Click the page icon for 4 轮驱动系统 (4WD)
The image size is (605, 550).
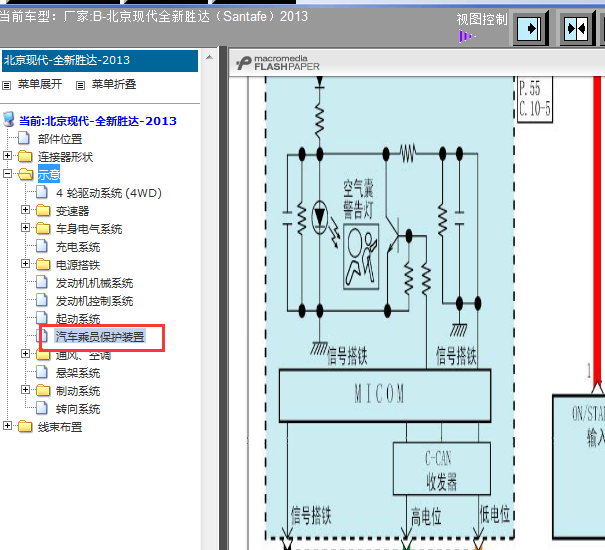pyautogui.click(x=42, y=192)
